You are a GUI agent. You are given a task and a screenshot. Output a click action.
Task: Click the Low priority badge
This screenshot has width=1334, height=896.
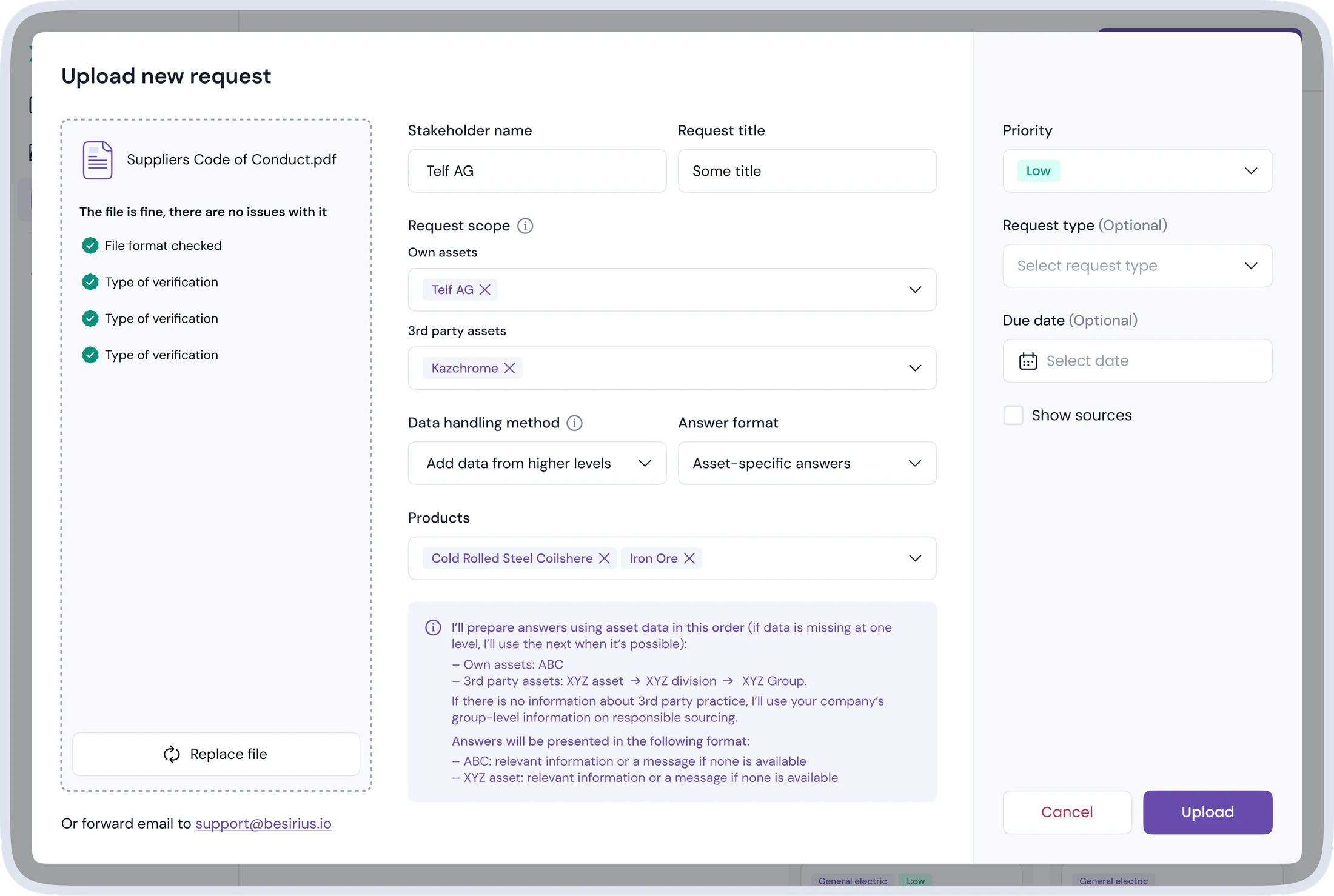(1039, 171)
